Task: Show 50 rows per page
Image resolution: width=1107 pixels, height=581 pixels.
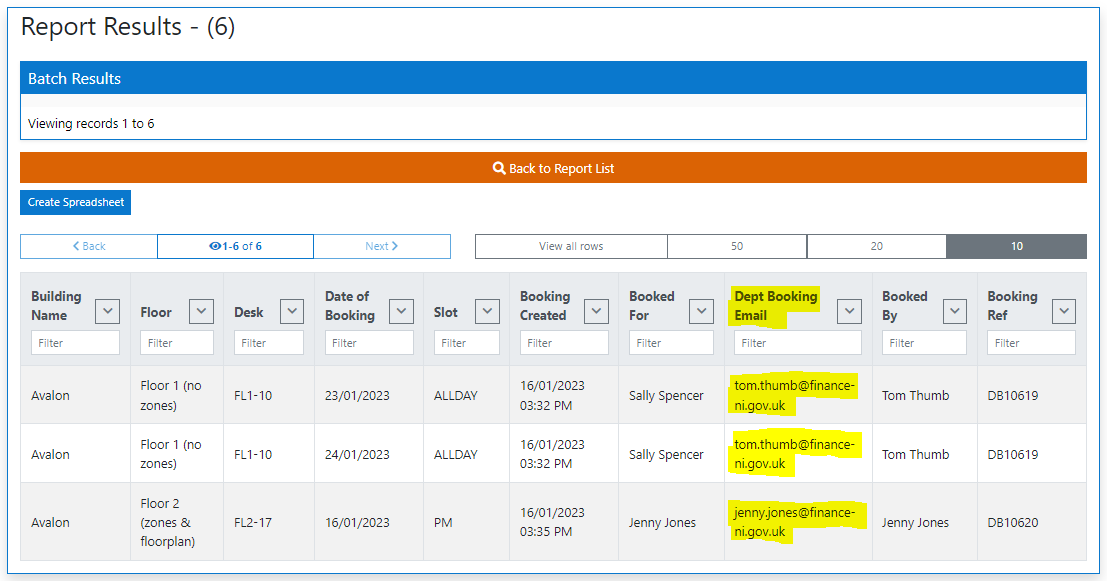Action: click(737, 246)
